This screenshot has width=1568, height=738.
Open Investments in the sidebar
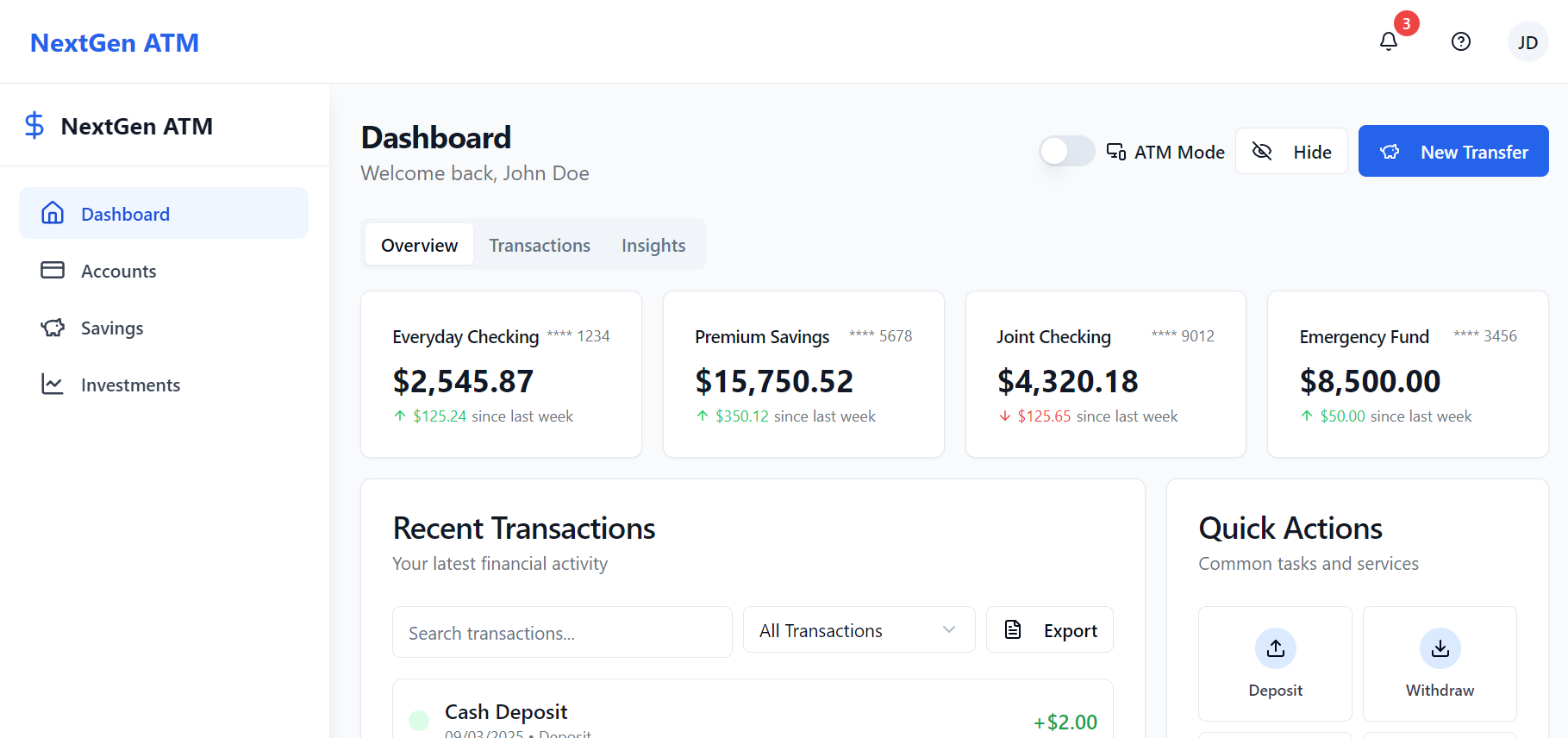click(164, 385)
